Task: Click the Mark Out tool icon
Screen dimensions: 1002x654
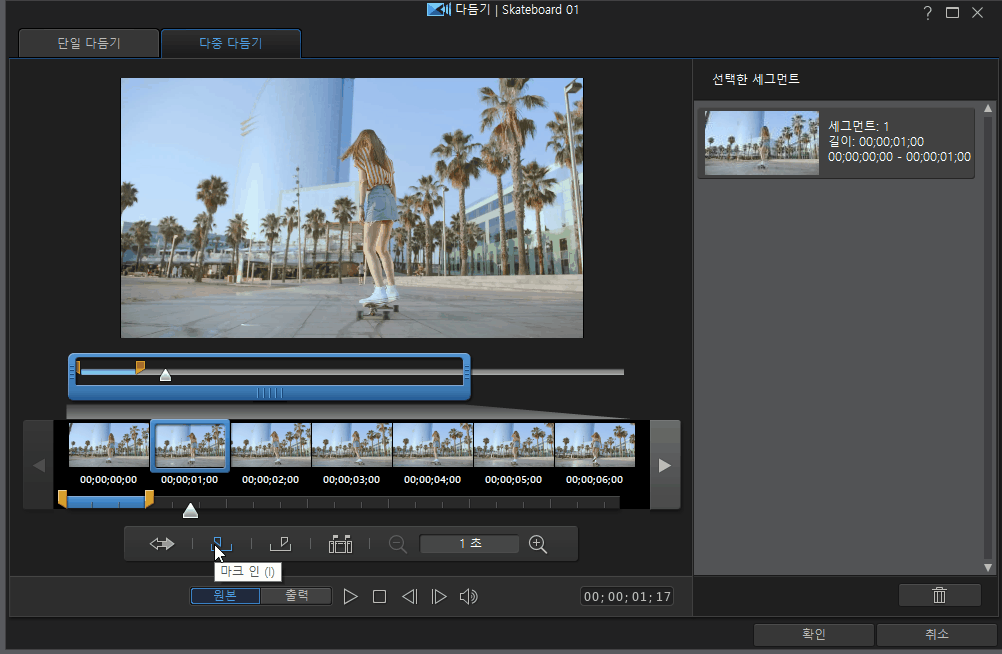Action: pyautogui.click(x=280, y=544)
